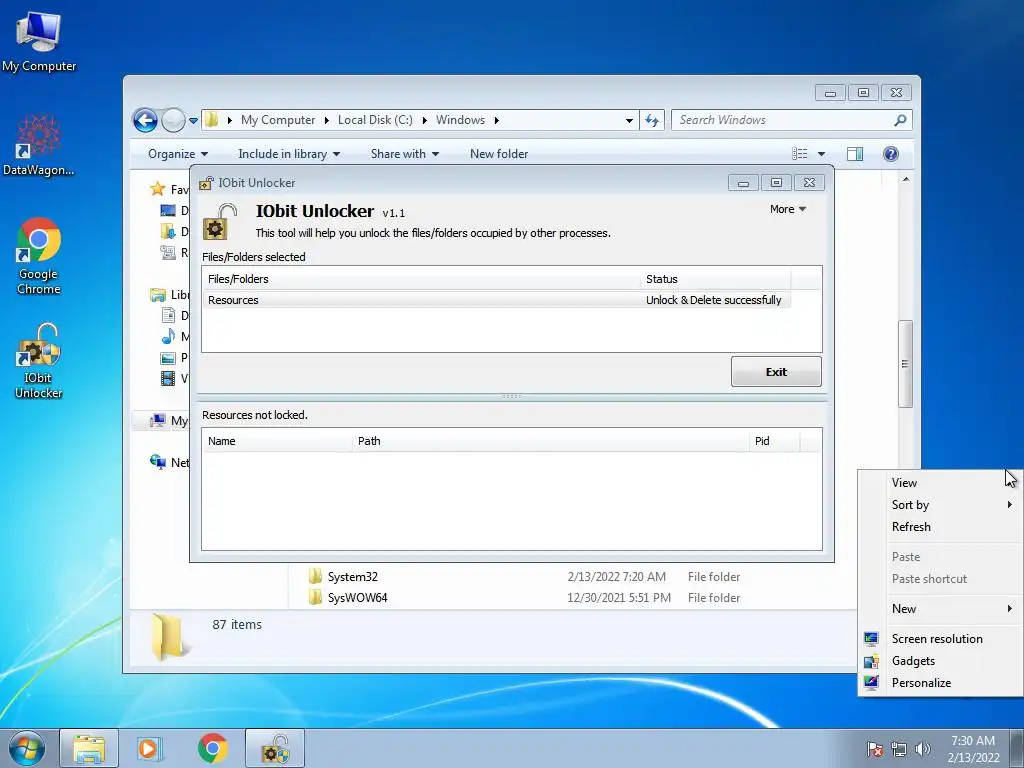Screen dimensions: 1024x768
Task: Open IObit Unlocker desktop shortcut
Action: click(x=39, y=360)
